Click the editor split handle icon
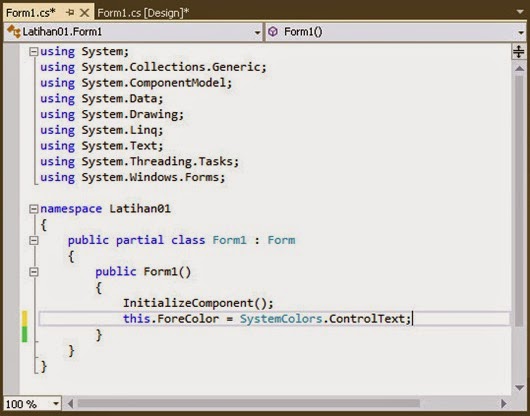This screenshot has height=416, width=530. point(519,52)
